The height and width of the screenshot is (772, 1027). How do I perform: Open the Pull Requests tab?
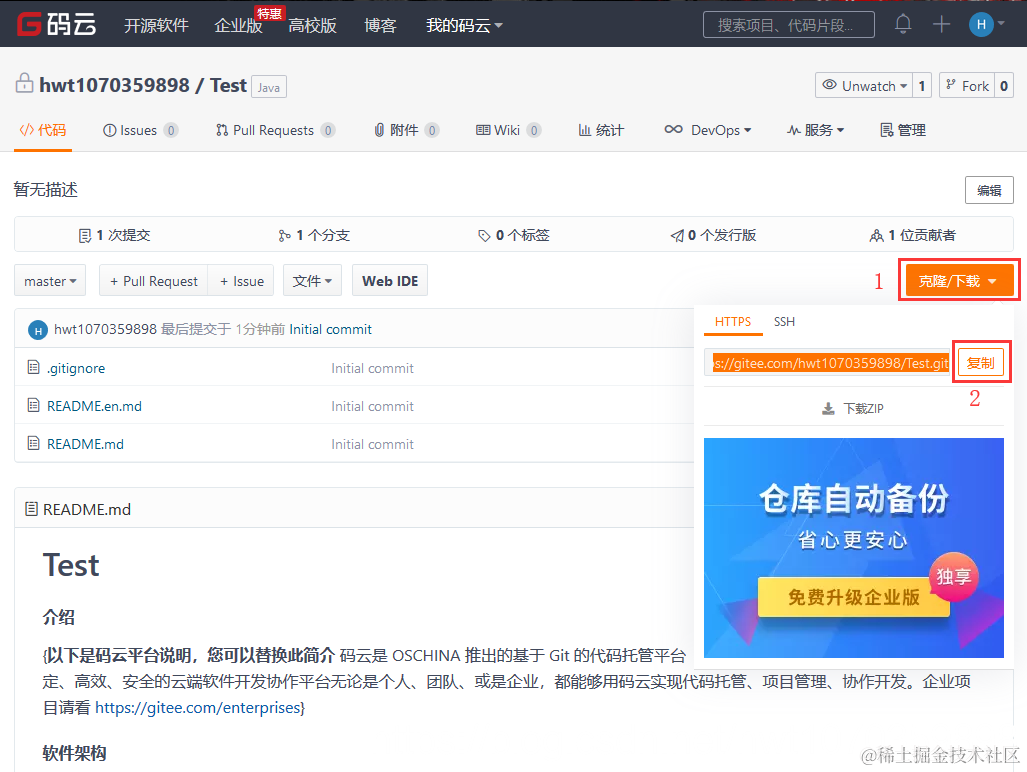pos(275,130)
